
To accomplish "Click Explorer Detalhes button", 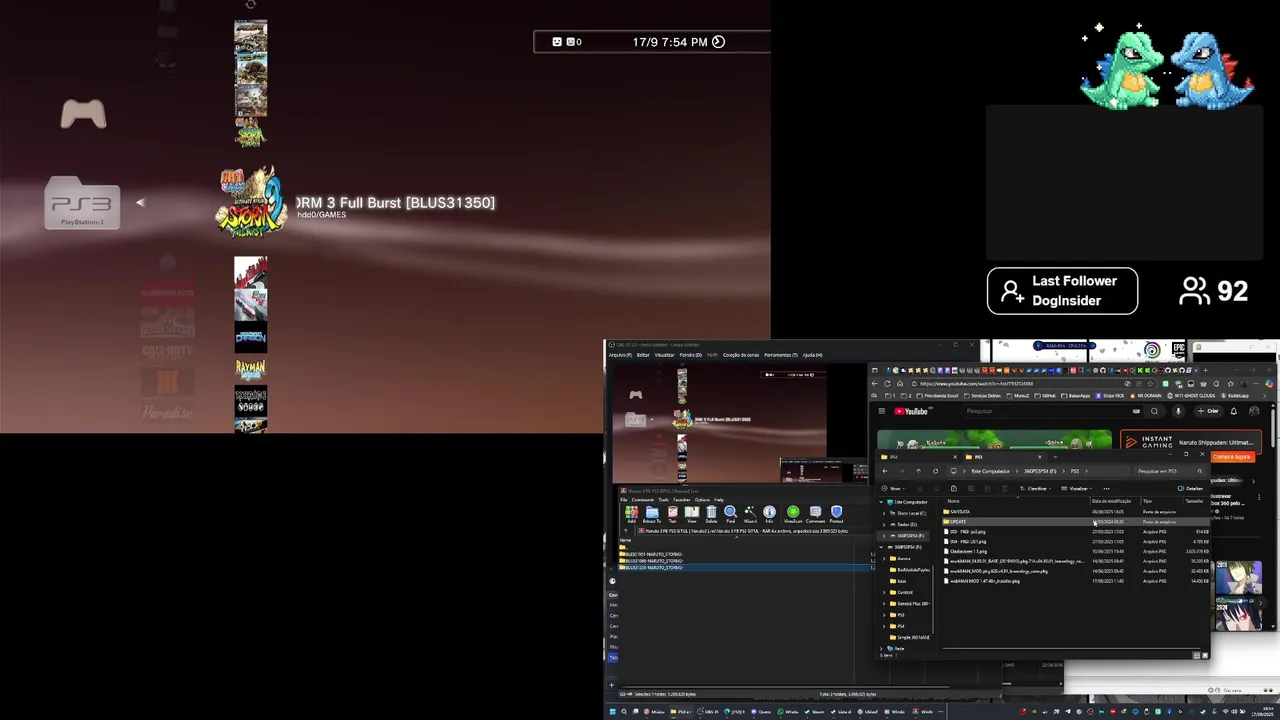I will click(1190, 489).
